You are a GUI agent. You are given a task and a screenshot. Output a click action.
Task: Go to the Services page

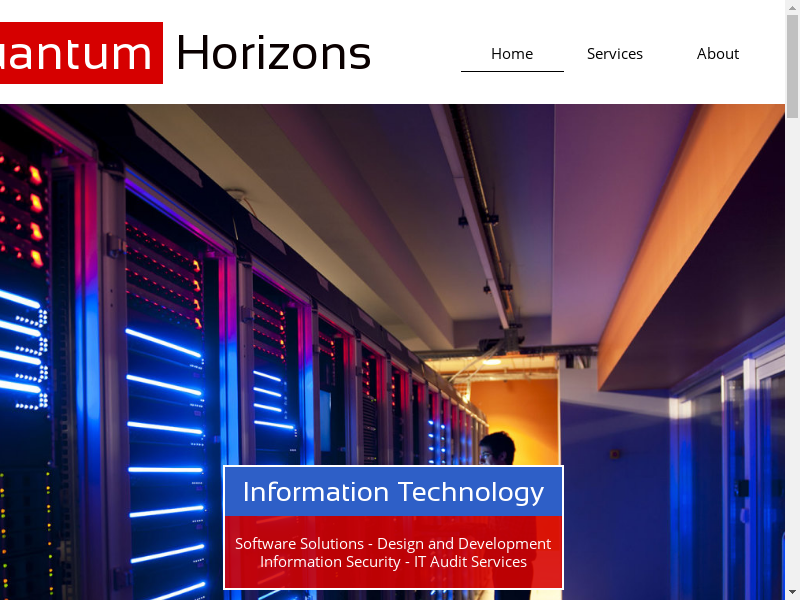tap(614, 54)
